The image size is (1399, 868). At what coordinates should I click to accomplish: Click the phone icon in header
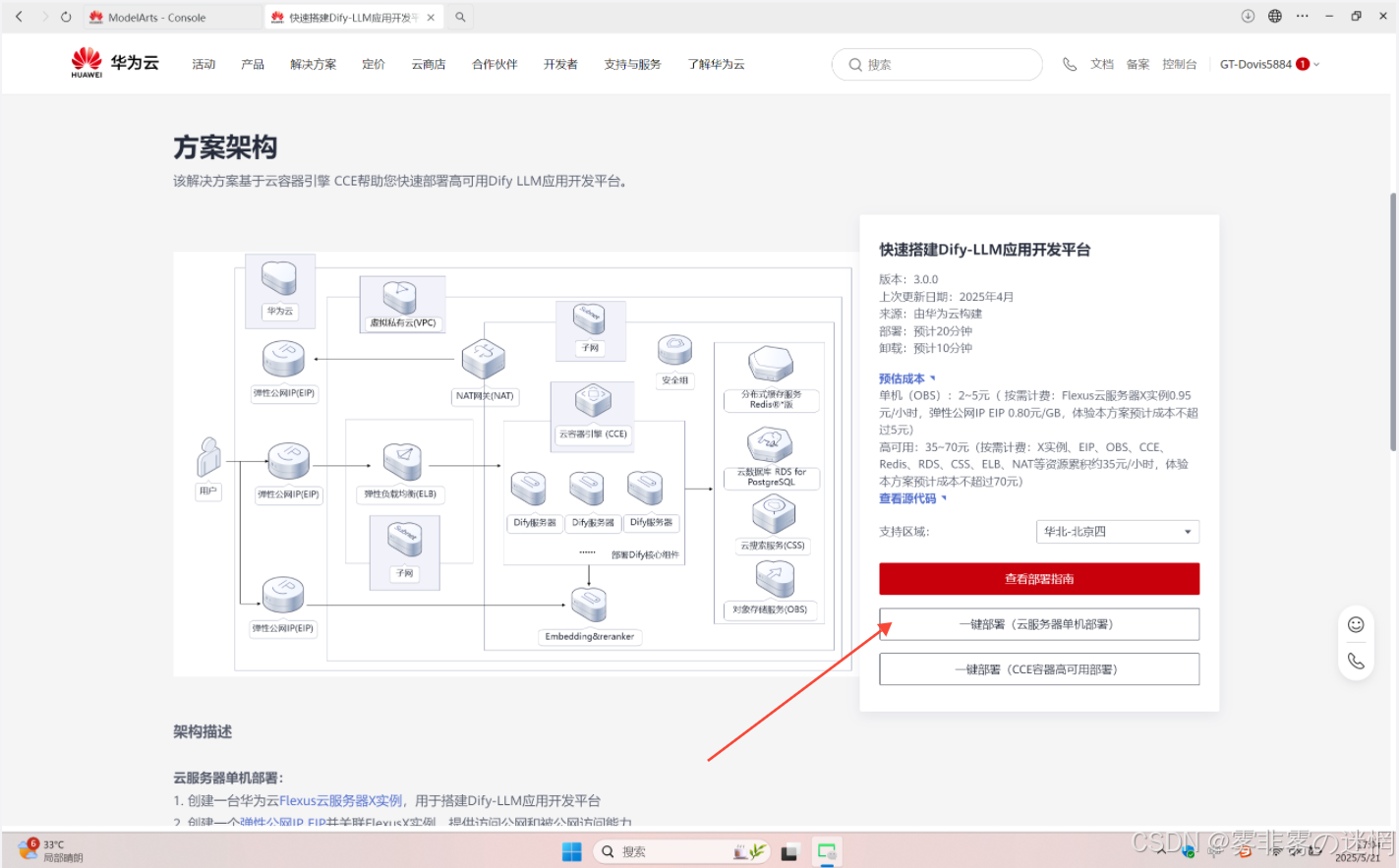[1070, 64]
